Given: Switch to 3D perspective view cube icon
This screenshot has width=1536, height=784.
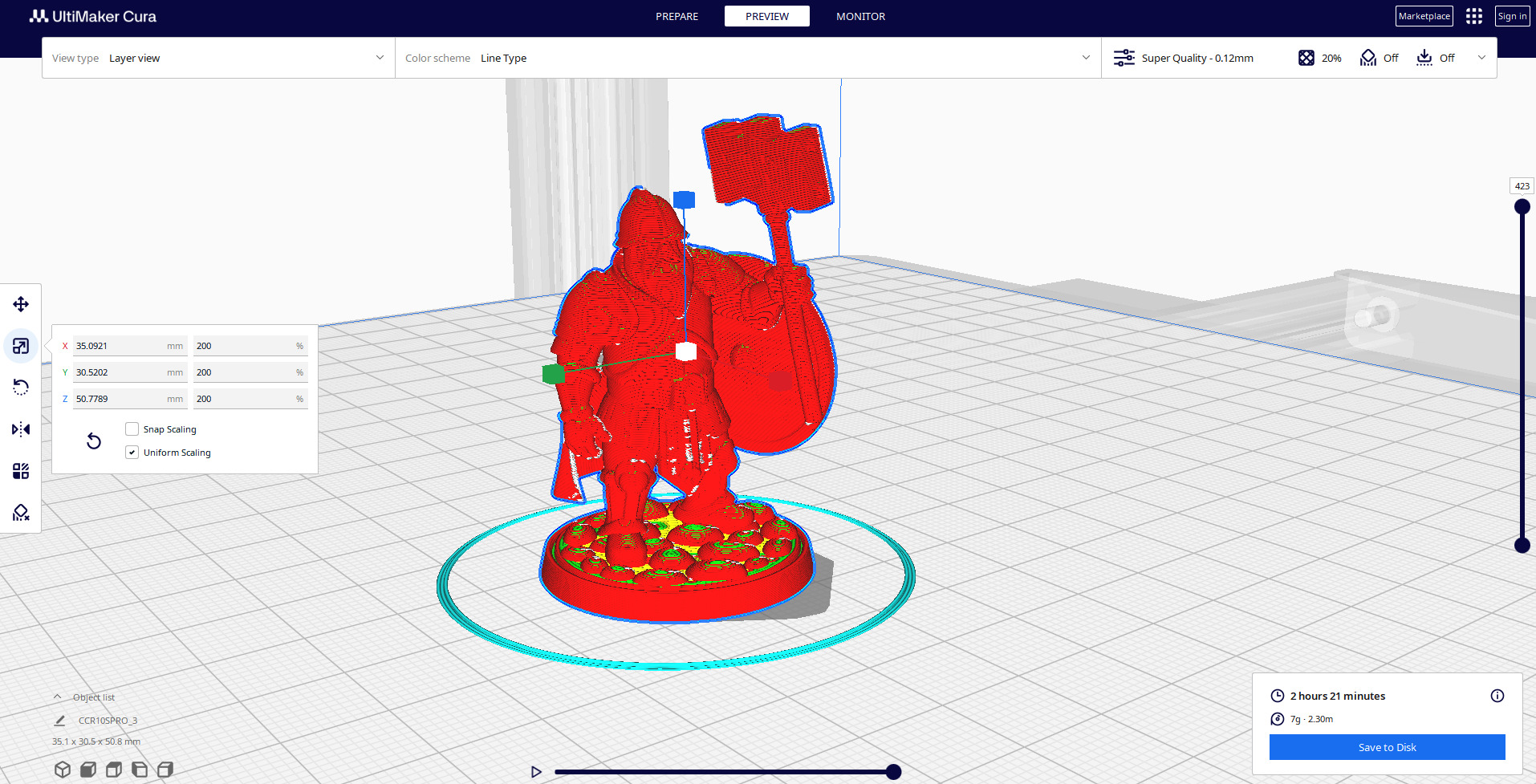Looking at the screenshot, I should point(63,770).
